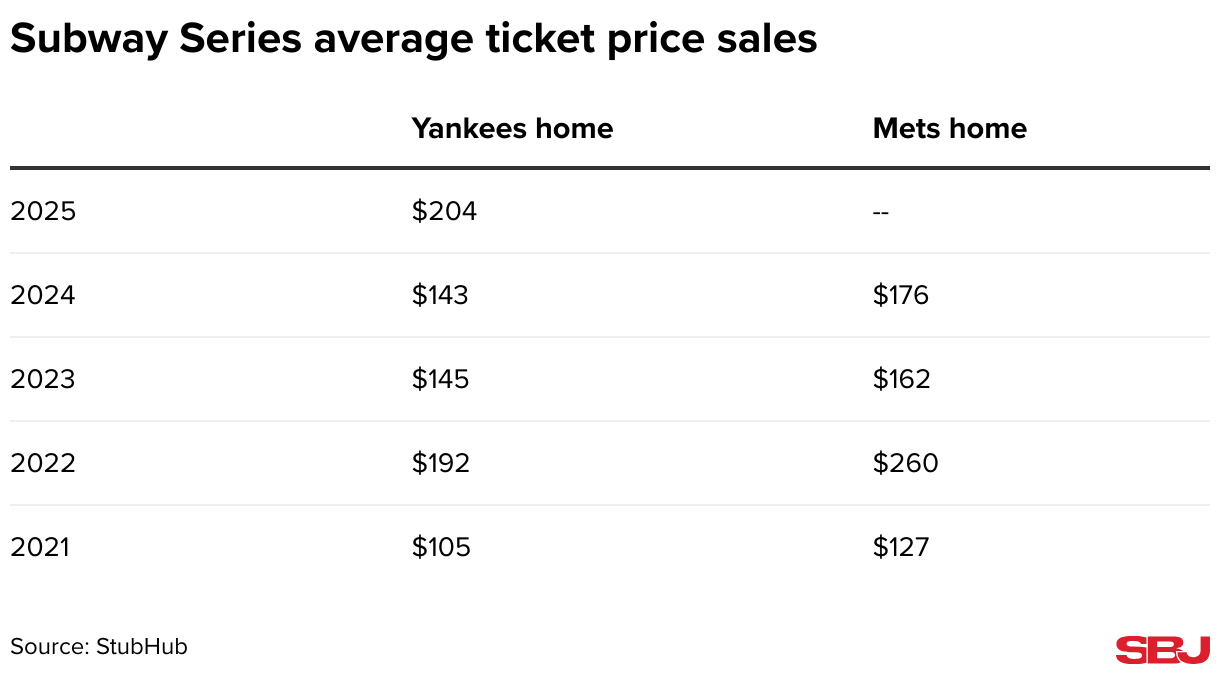Click the $176 Mets home price
1220x674 pixels.
point(901,296)
